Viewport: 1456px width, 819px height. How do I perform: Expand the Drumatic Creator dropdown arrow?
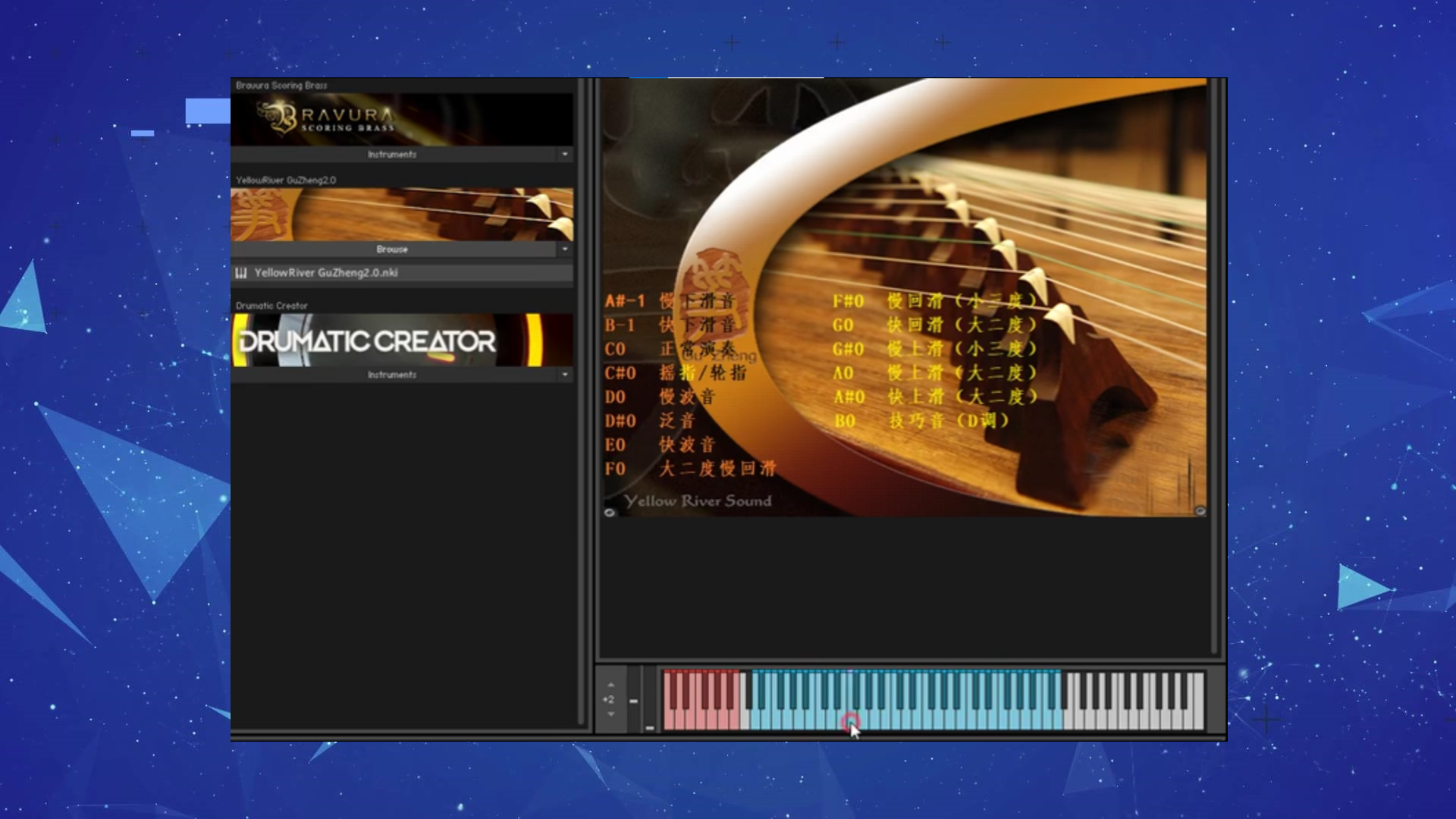[x=565, y=375]
